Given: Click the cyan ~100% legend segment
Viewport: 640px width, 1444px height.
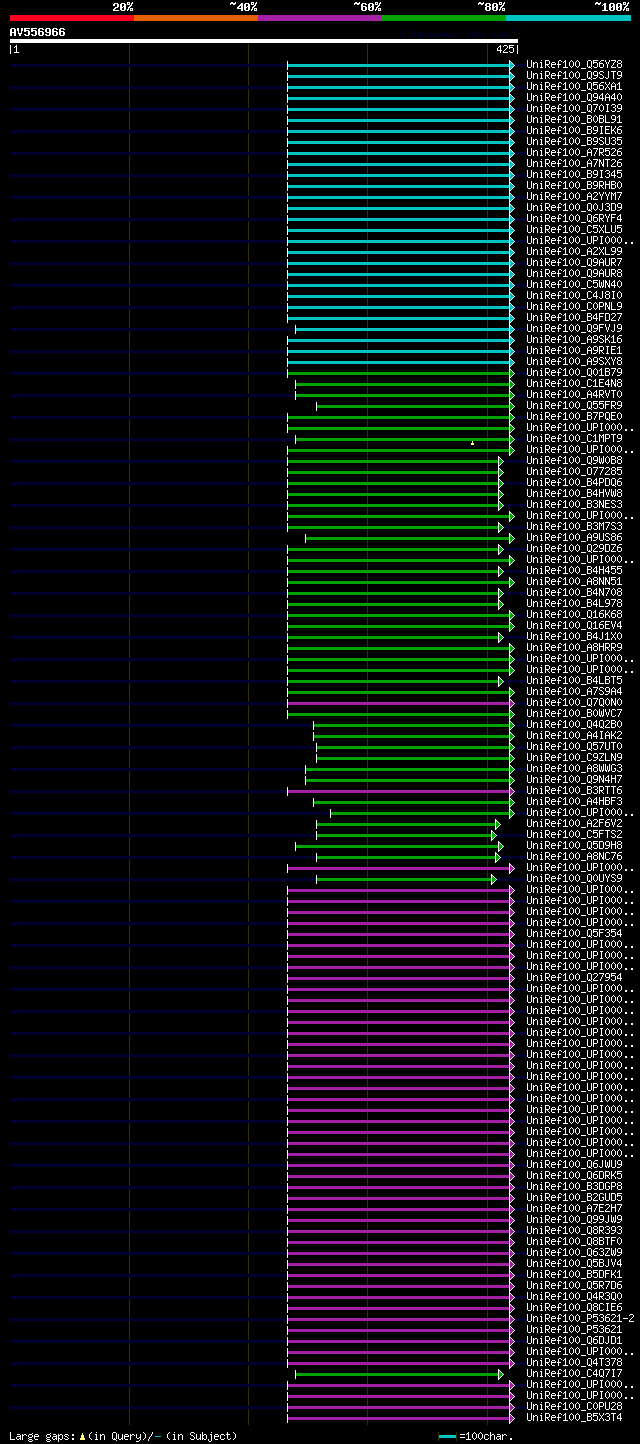Looking at the screenshot, I should point(568,18).
